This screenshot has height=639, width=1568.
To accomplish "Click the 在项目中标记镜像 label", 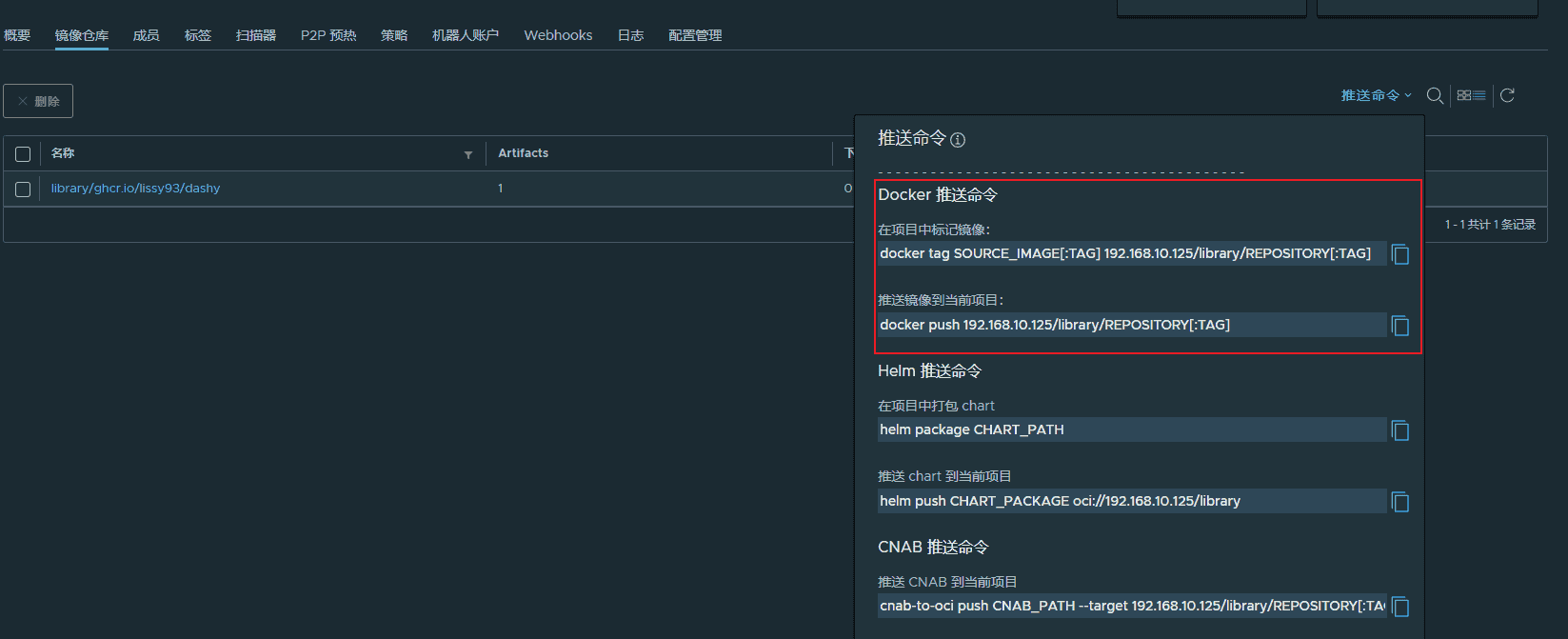I will 934,230.
